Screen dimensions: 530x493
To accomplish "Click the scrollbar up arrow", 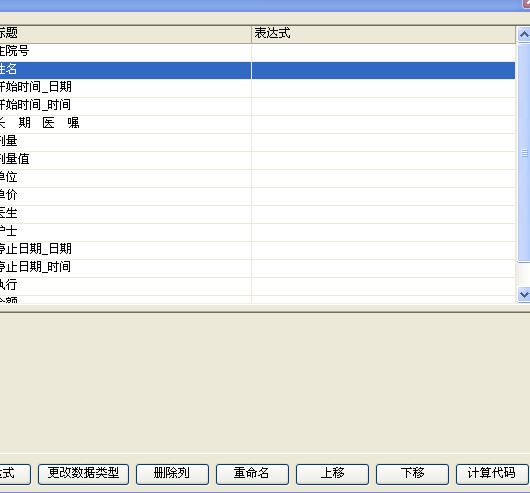I will tap(524, 34).
